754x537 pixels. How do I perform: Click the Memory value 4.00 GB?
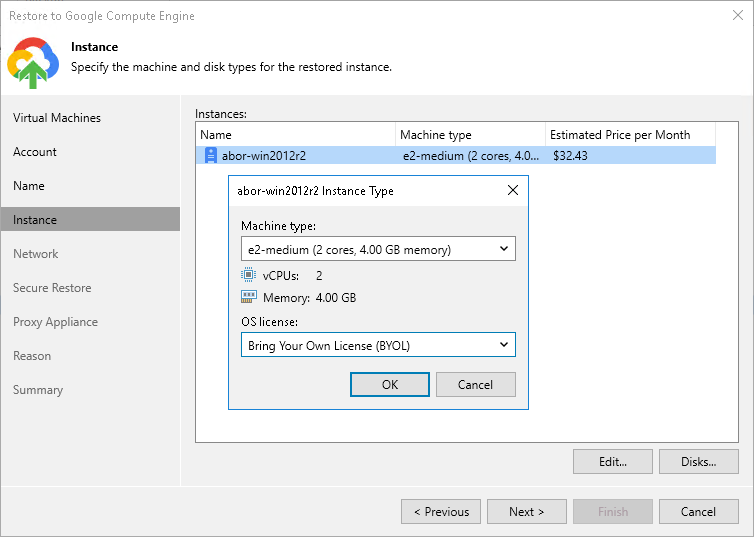click(x=336, y=298)
